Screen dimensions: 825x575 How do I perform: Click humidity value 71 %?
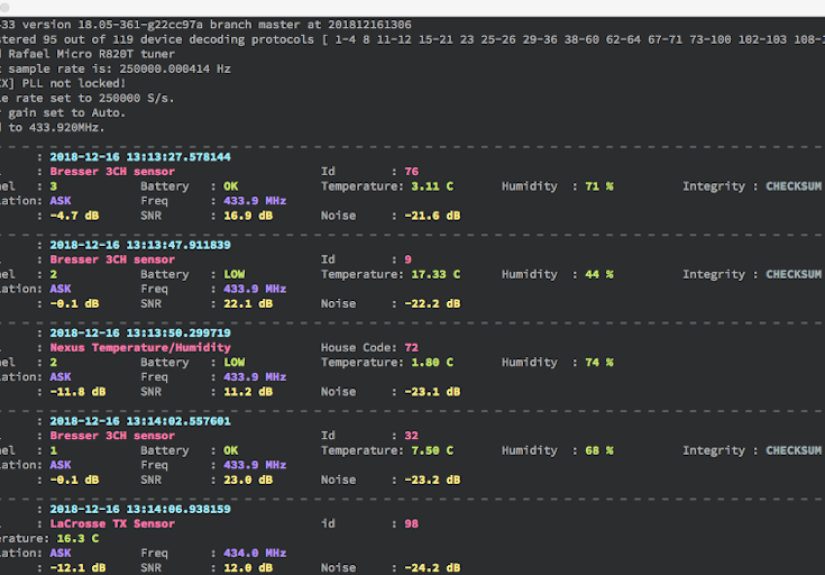point(599,186)
